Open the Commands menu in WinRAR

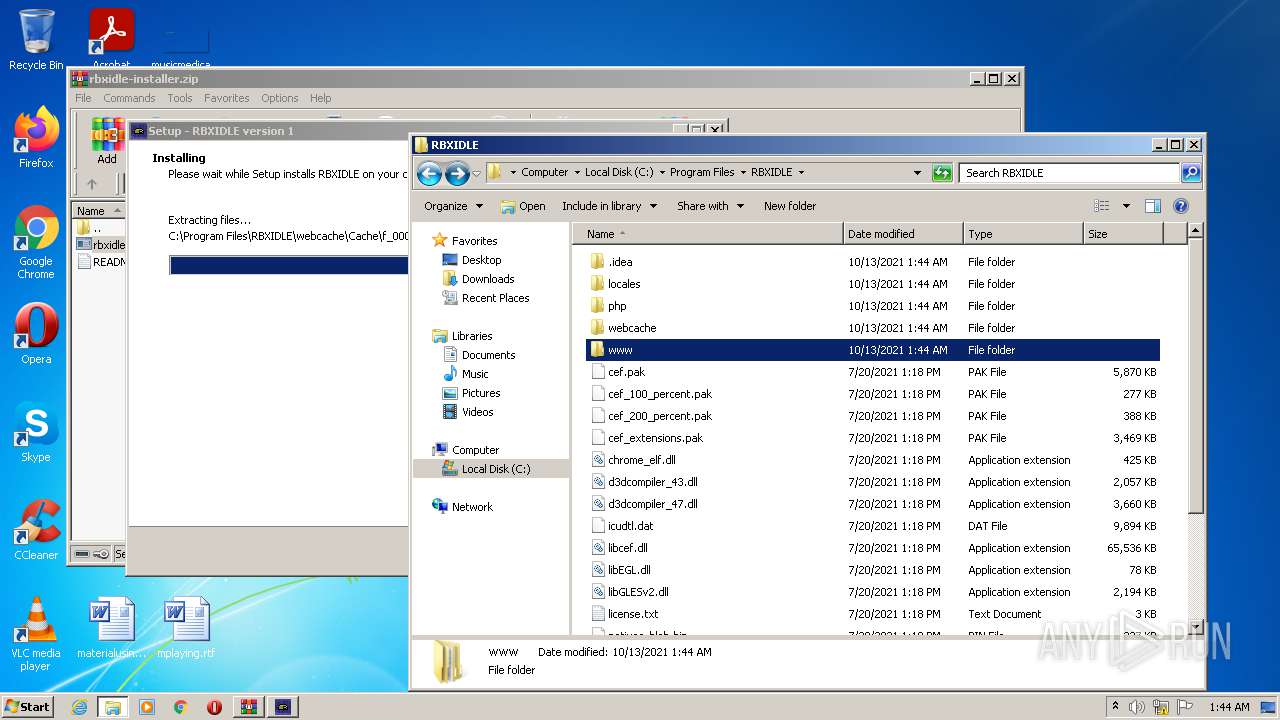[x=129, y=98]
